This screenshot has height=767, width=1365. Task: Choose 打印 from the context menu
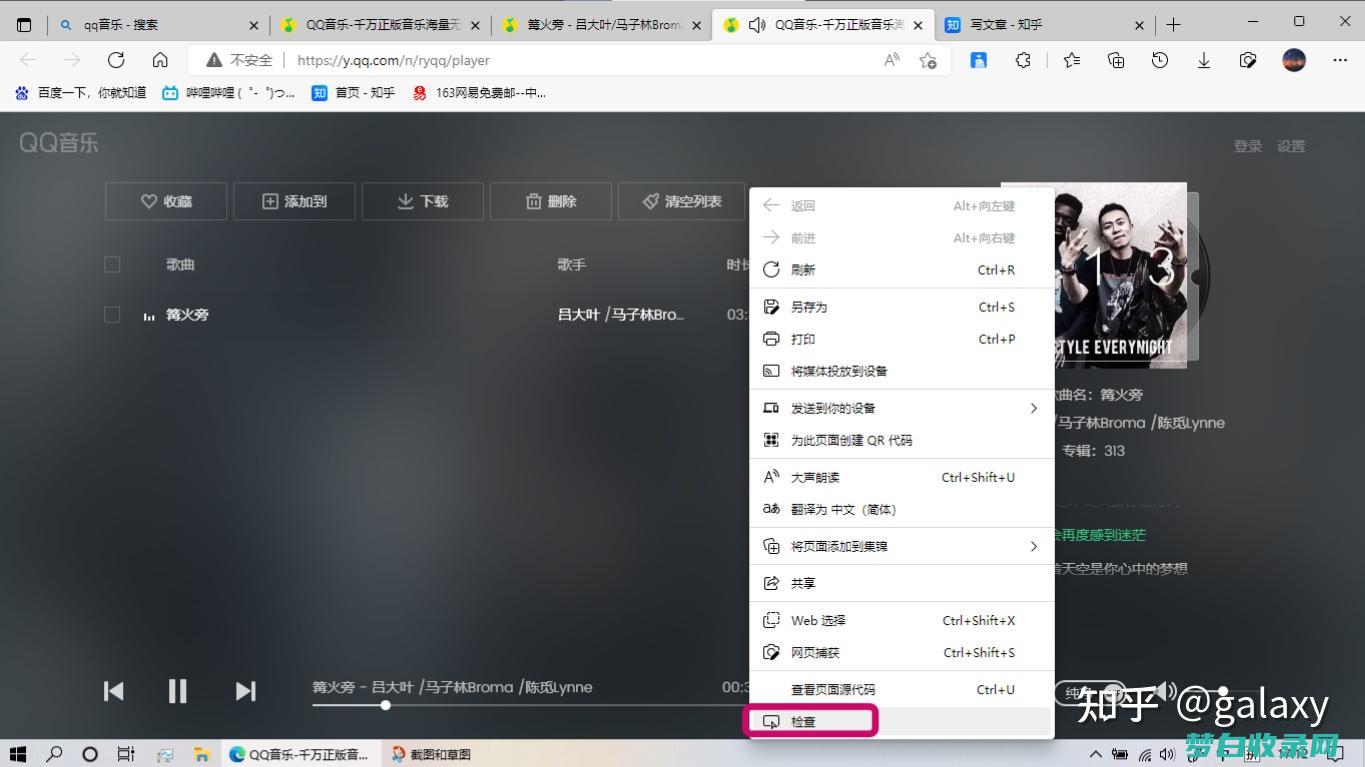coord(902,339)
